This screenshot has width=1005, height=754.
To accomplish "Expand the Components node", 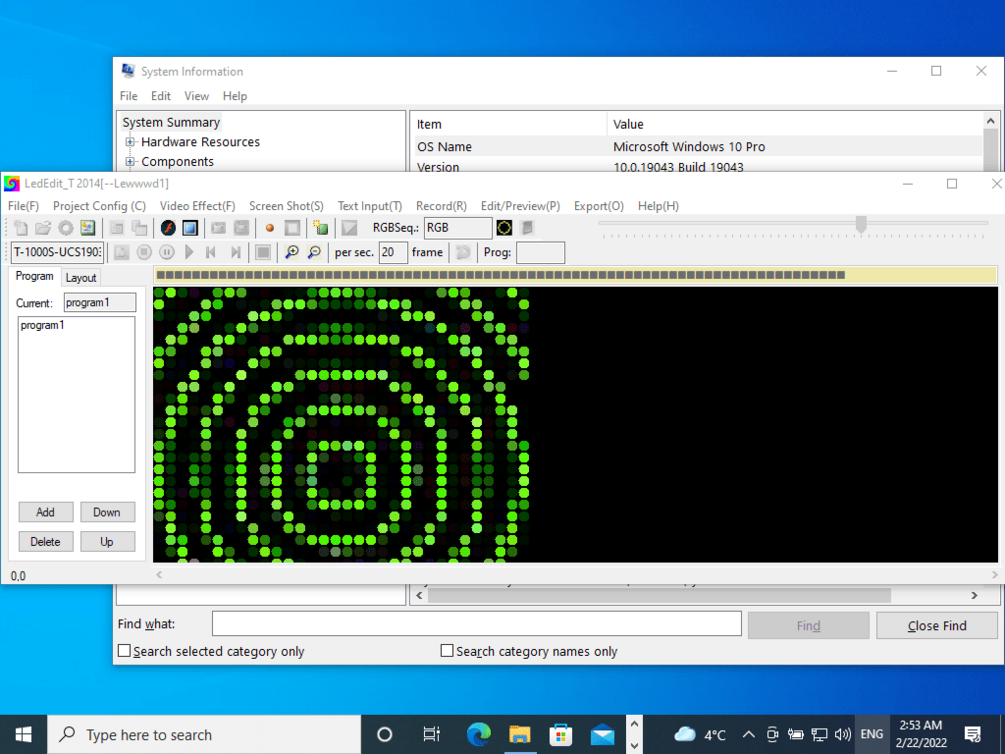I will (x=128, y=161).
